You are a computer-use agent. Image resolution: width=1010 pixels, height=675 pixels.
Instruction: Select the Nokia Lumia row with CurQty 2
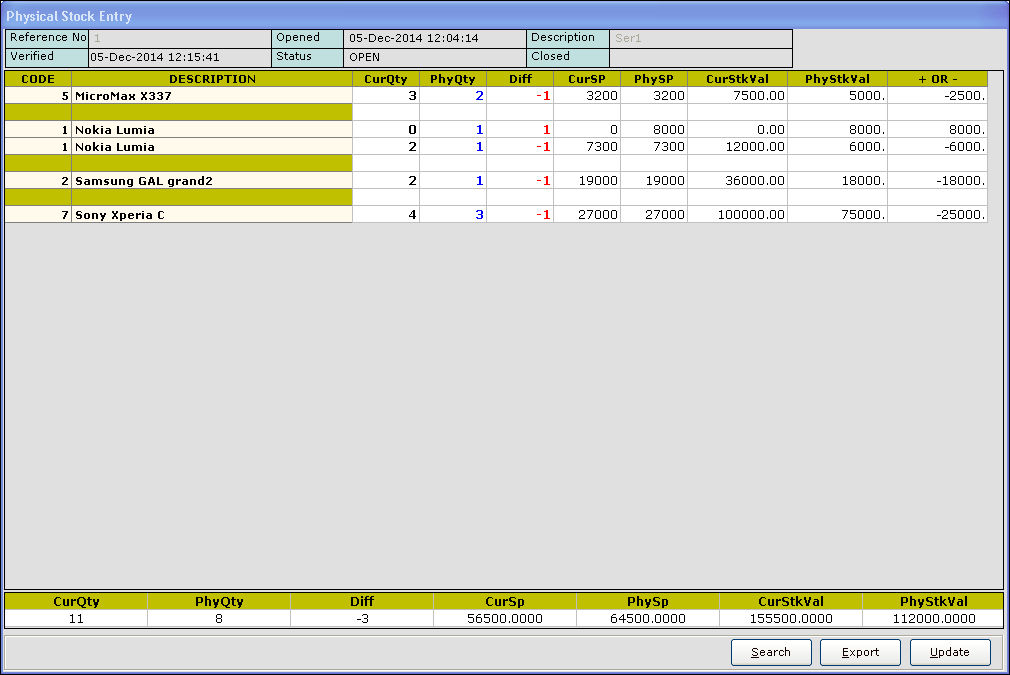[x=212, y=147]
